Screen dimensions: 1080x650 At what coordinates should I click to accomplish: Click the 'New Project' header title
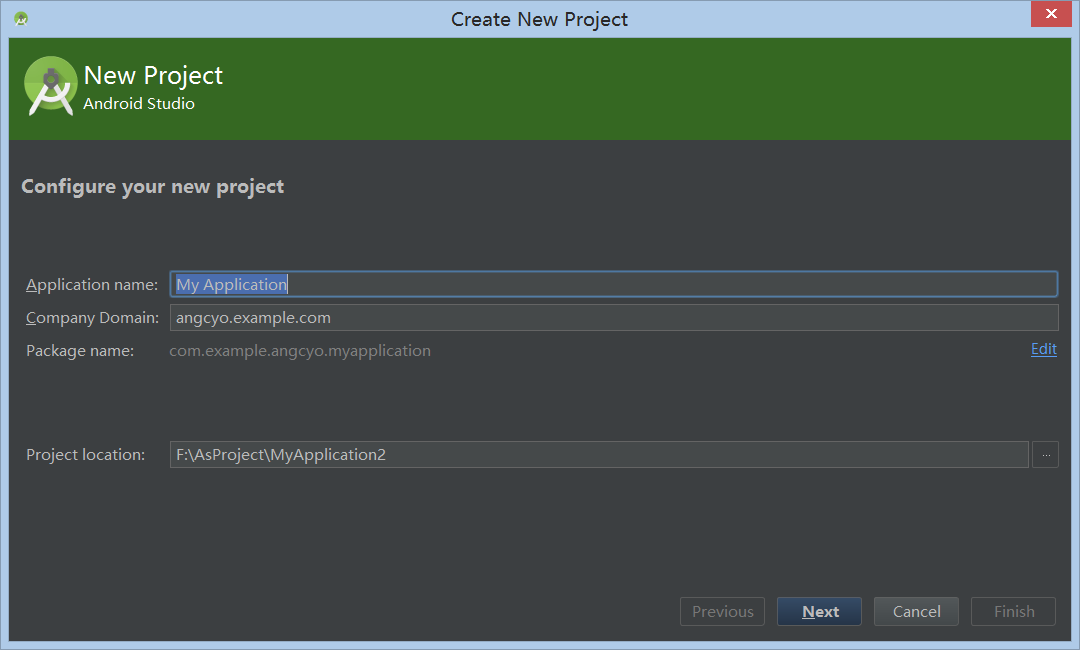(153, 76)
